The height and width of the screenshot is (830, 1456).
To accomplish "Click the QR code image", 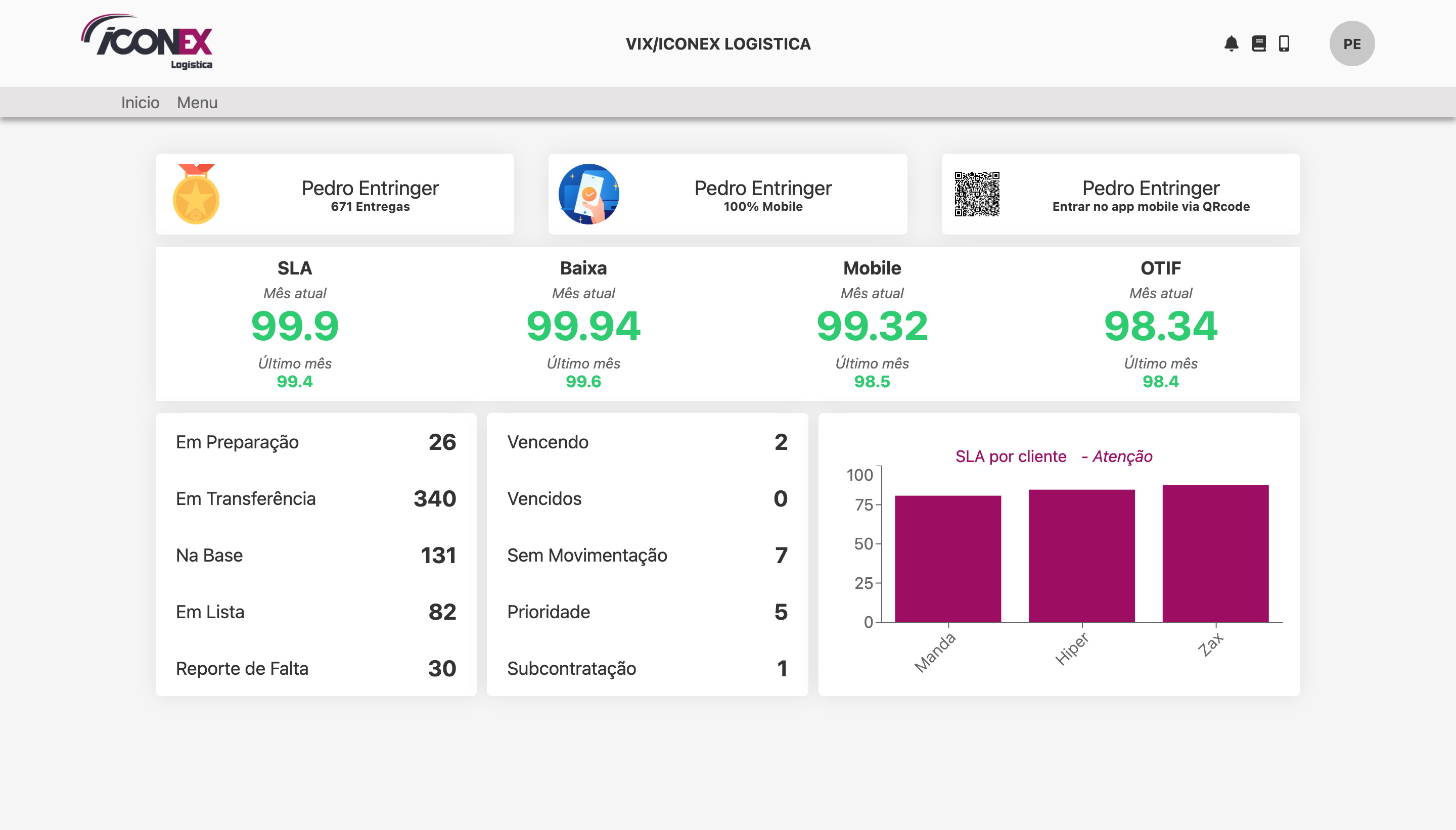I will [977, 194].
